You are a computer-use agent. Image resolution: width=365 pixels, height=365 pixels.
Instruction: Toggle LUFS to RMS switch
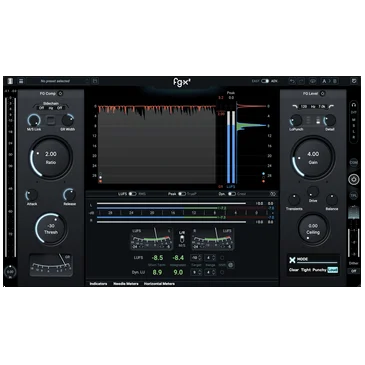click(x=132, y=194)
